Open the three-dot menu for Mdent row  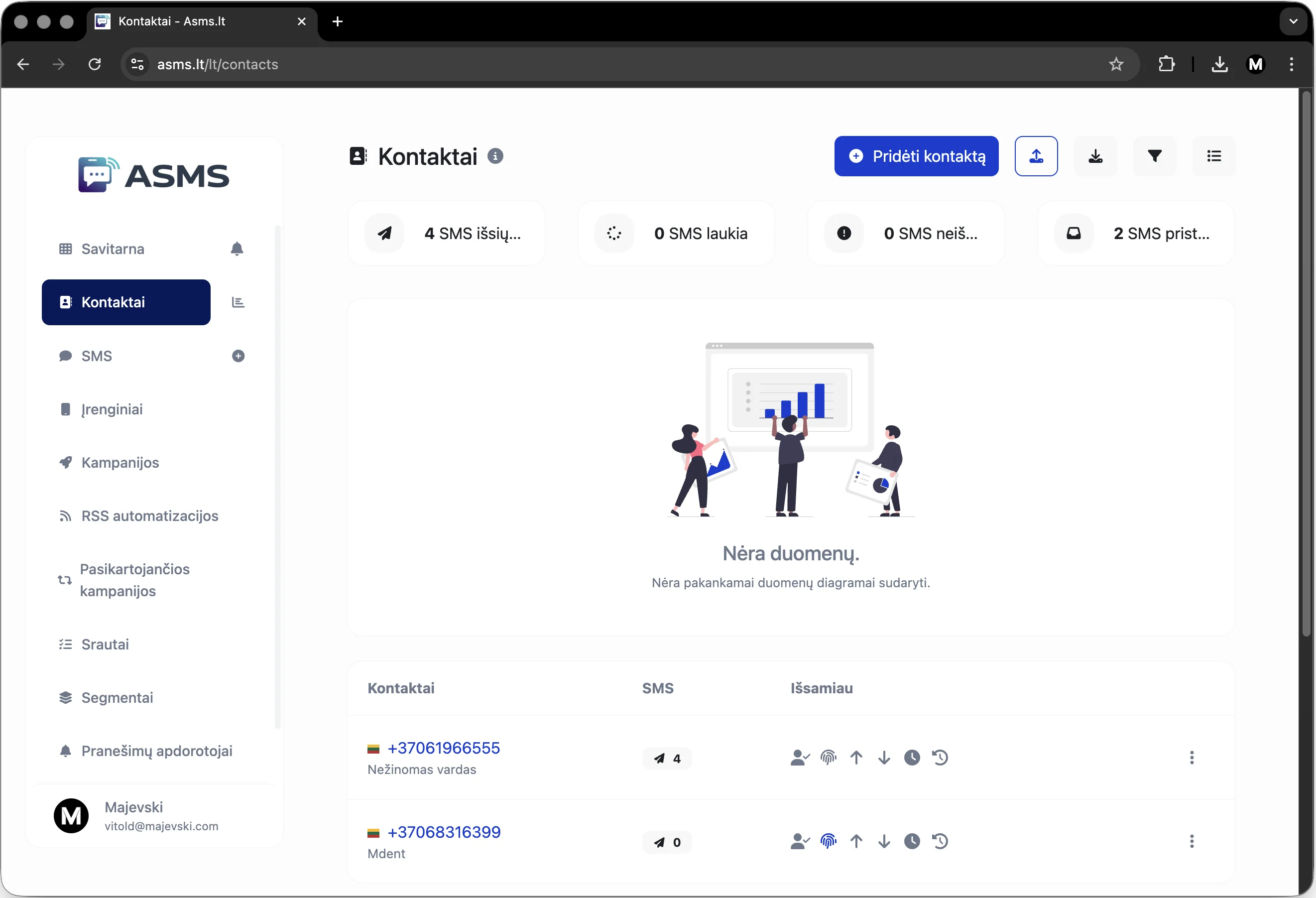tap(1192, 841)
